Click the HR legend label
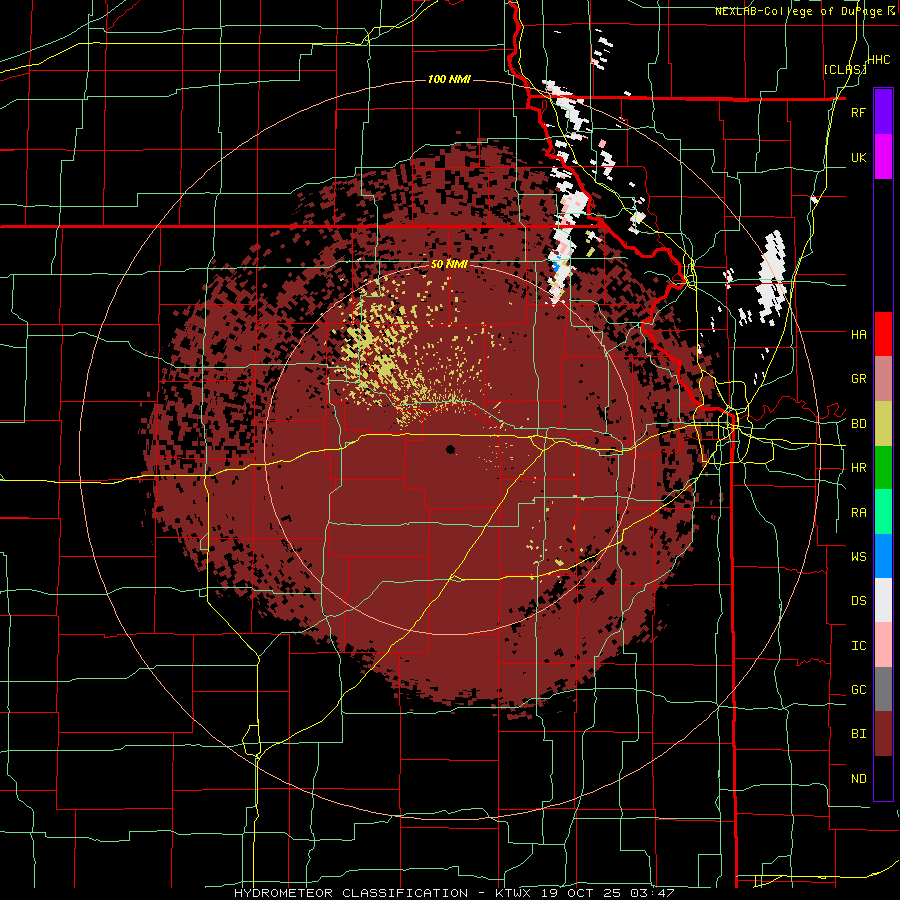 pos(858,468)
